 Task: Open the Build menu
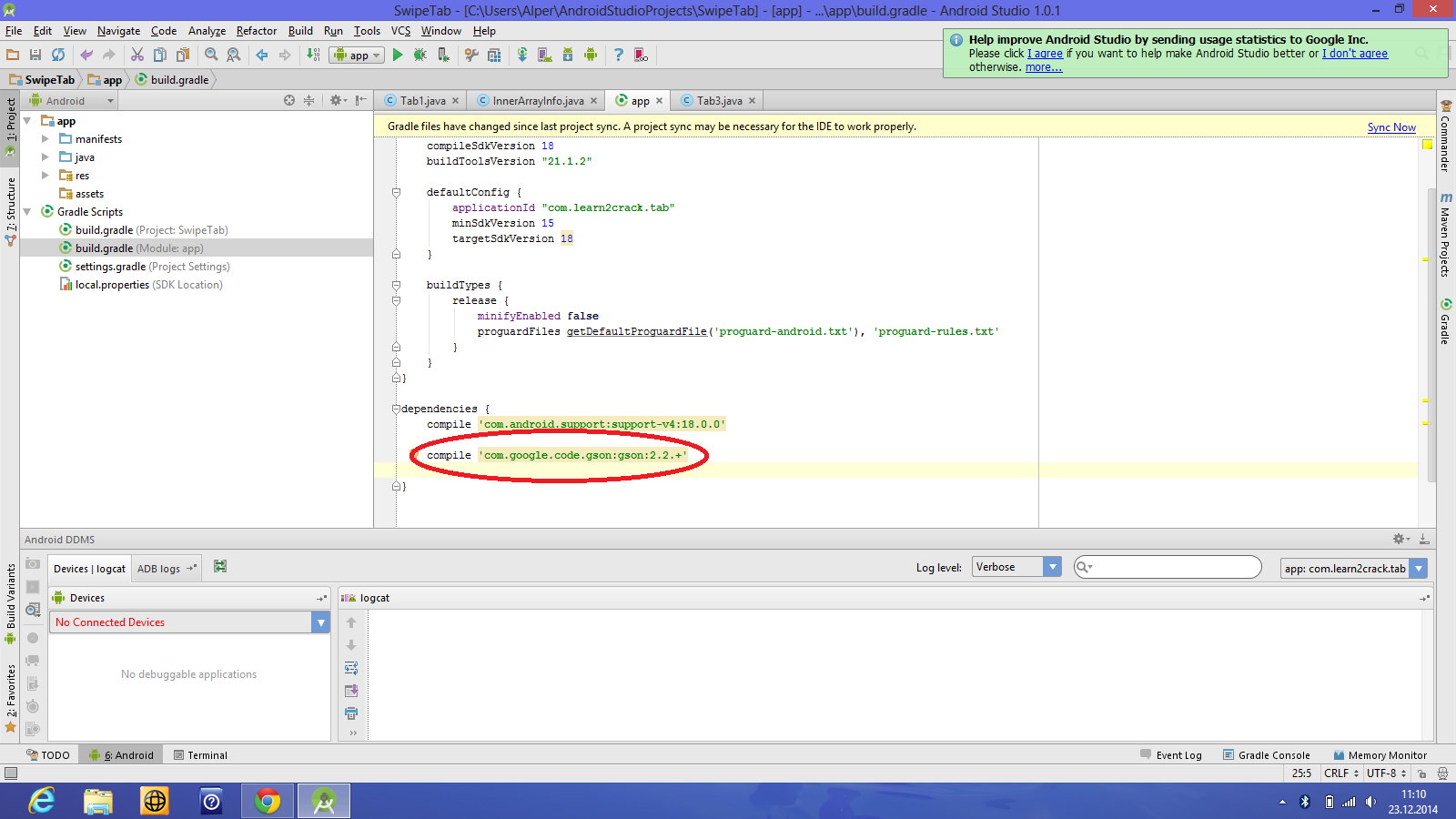(300, 31)
